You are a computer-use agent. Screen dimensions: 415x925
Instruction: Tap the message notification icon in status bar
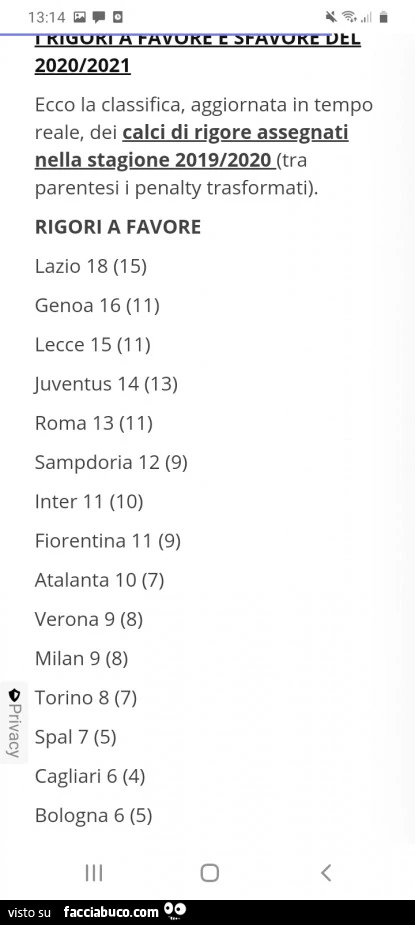tap(99, 18)
